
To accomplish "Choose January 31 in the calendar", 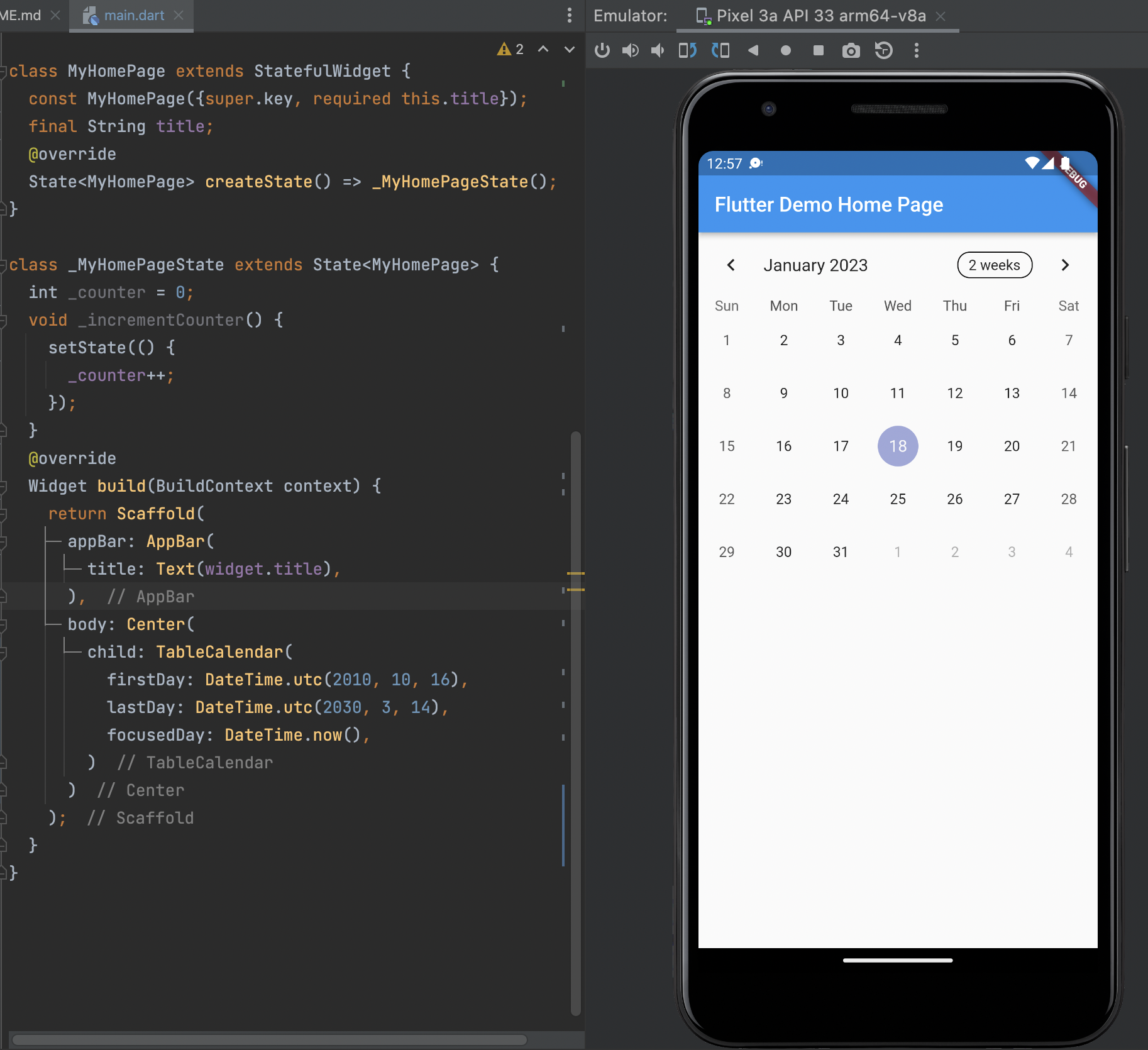I will coord(841,552).
